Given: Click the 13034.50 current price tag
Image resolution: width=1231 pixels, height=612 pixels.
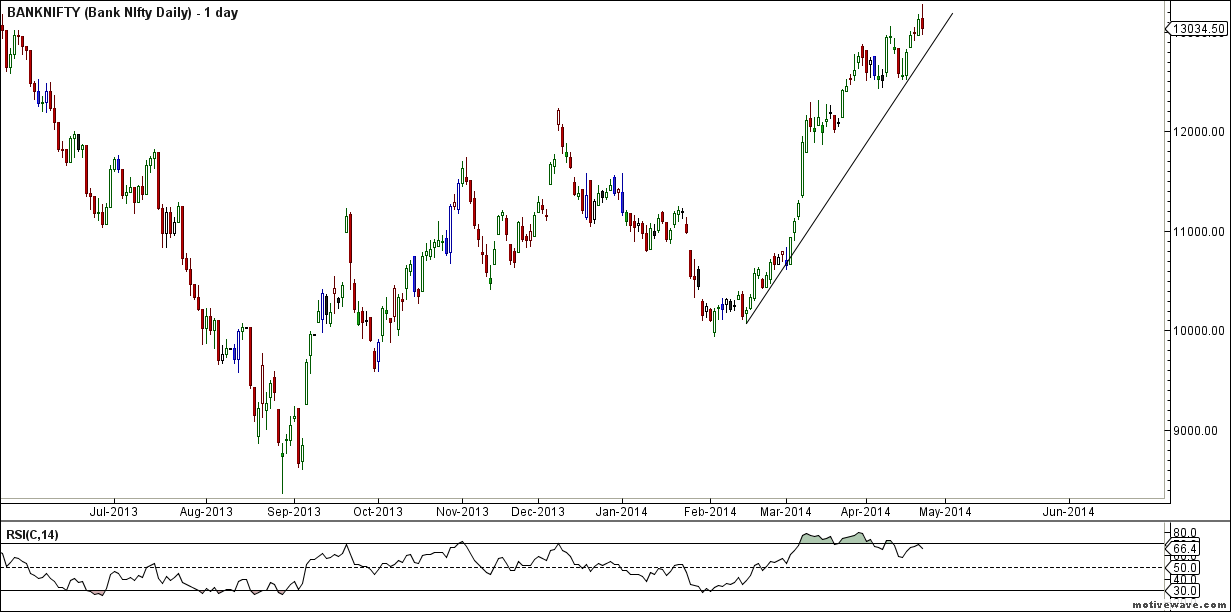Looking at the screenshot, I should 1198,30.
